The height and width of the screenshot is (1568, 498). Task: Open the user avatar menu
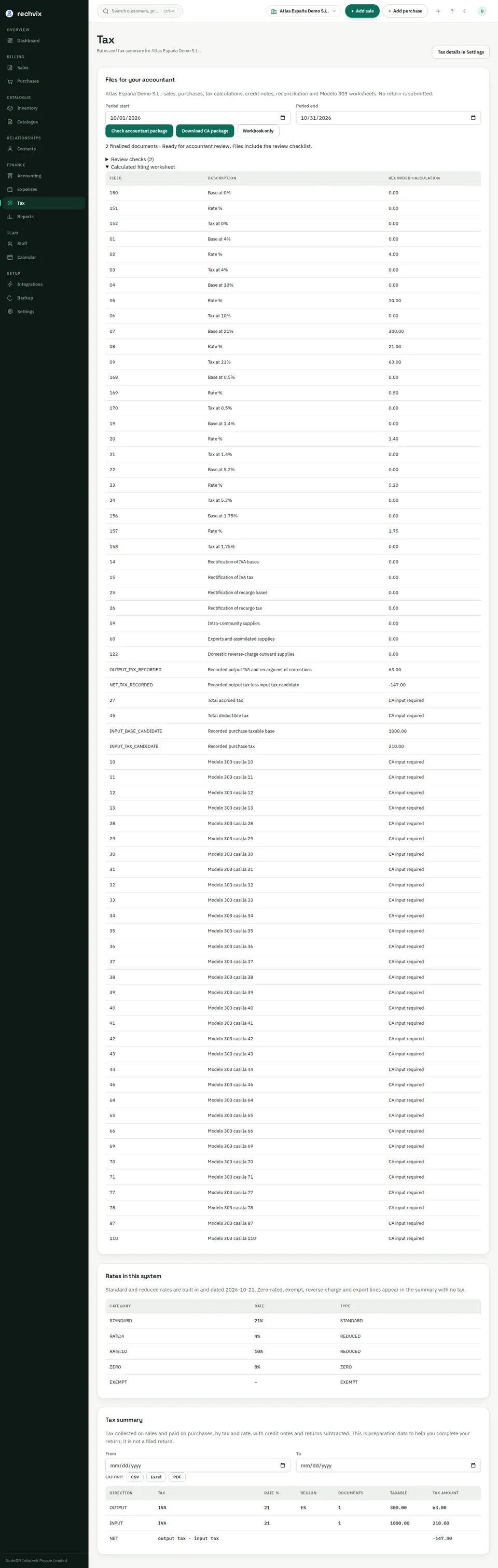tap(481, 11)
